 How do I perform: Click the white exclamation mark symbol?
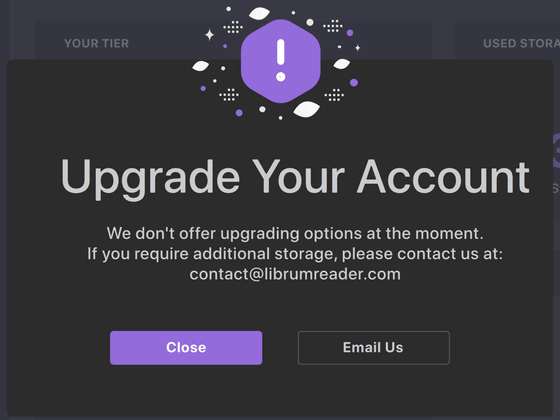(x=281, y=60)
